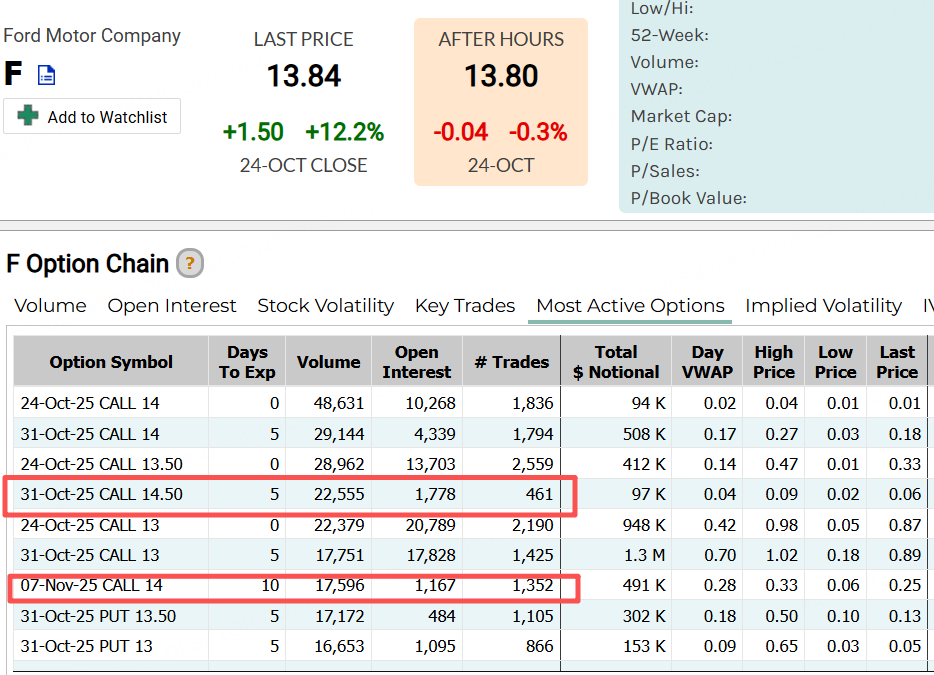Select the Stock Volatility tab

coord(325,306)
